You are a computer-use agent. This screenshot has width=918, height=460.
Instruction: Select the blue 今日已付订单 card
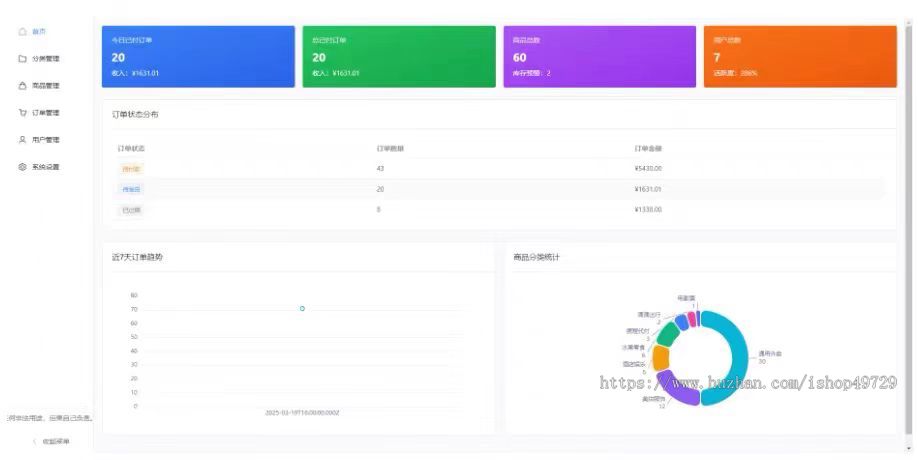pyautogui.click(x=198, y=57)
